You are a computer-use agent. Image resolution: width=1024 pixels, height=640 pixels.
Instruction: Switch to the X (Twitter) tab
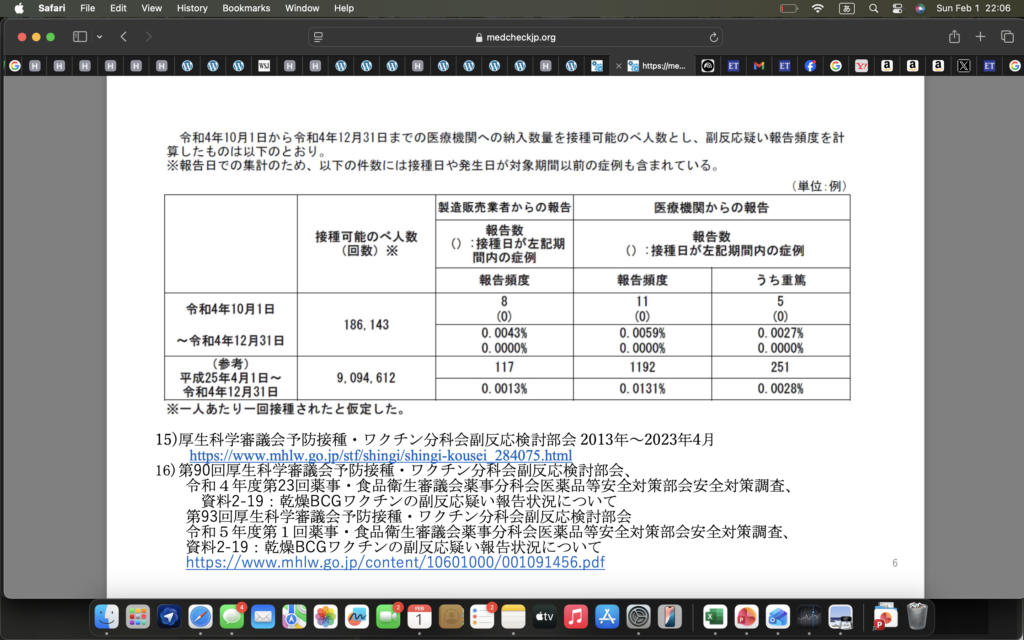point(963,66)
